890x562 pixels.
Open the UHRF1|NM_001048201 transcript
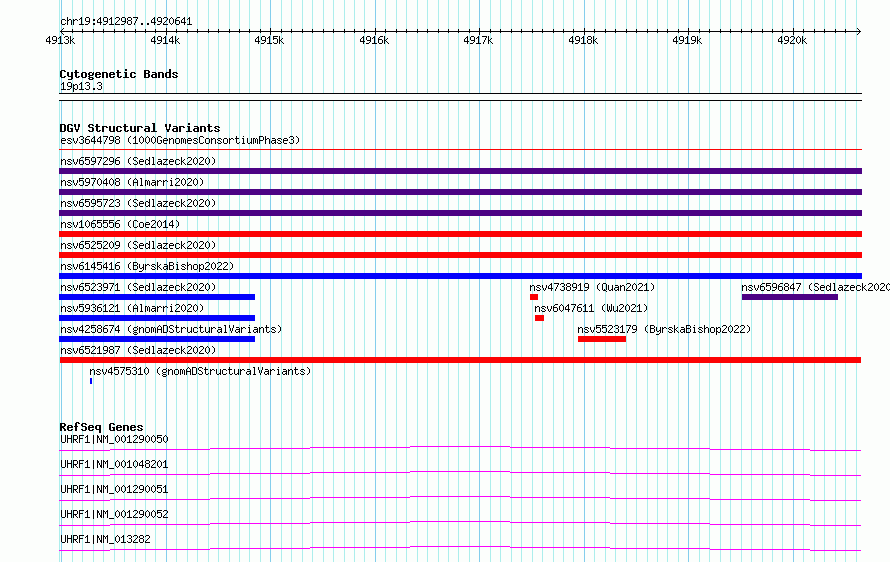pyautogui.click(x=114, y=464)
